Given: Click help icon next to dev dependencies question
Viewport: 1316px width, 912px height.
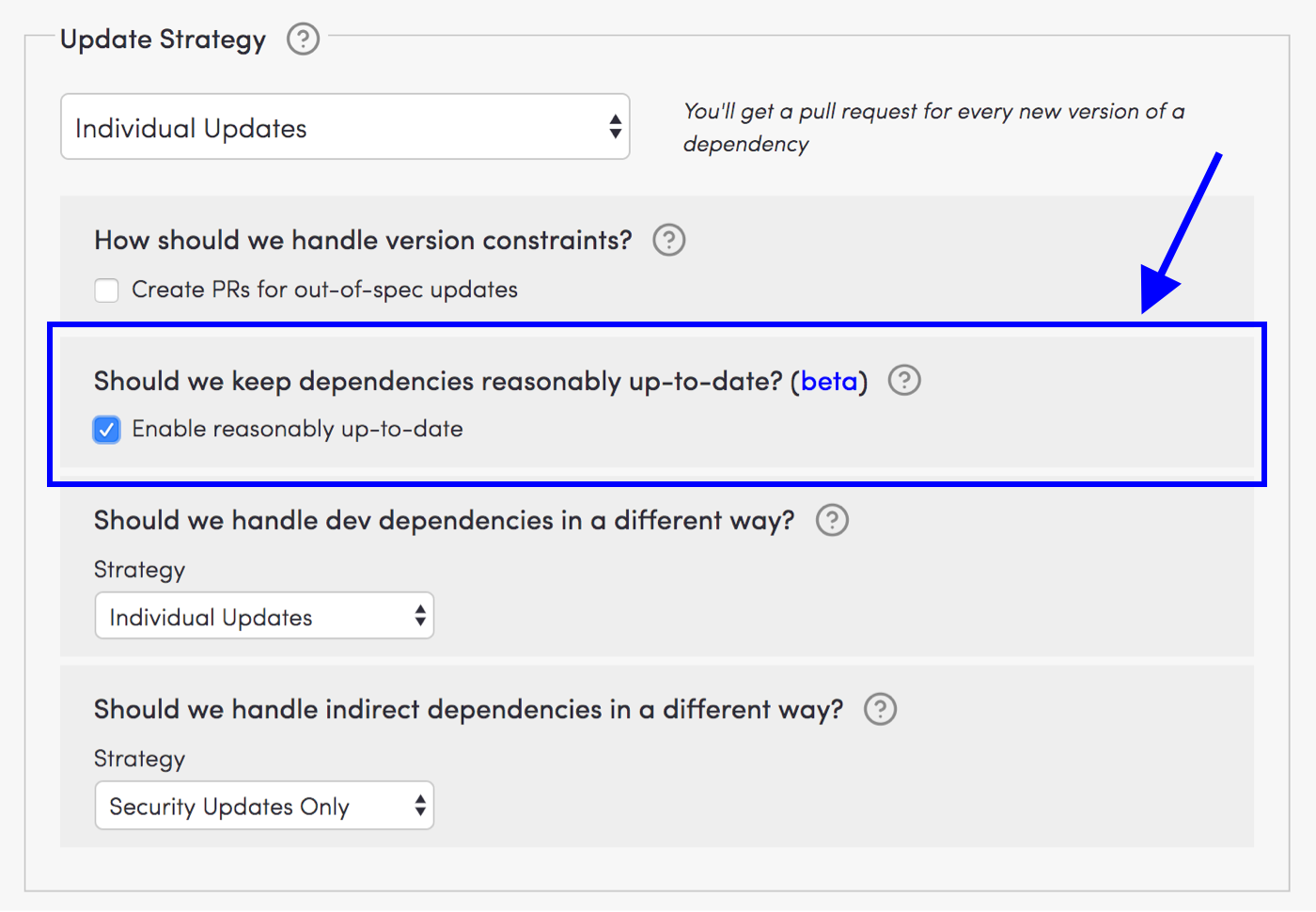Looking at the screenshot, I should [832, 520].
